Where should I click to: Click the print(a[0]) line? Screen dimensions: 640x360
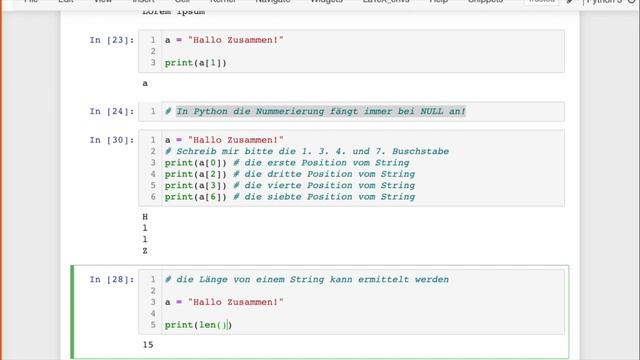pos(196,163)
